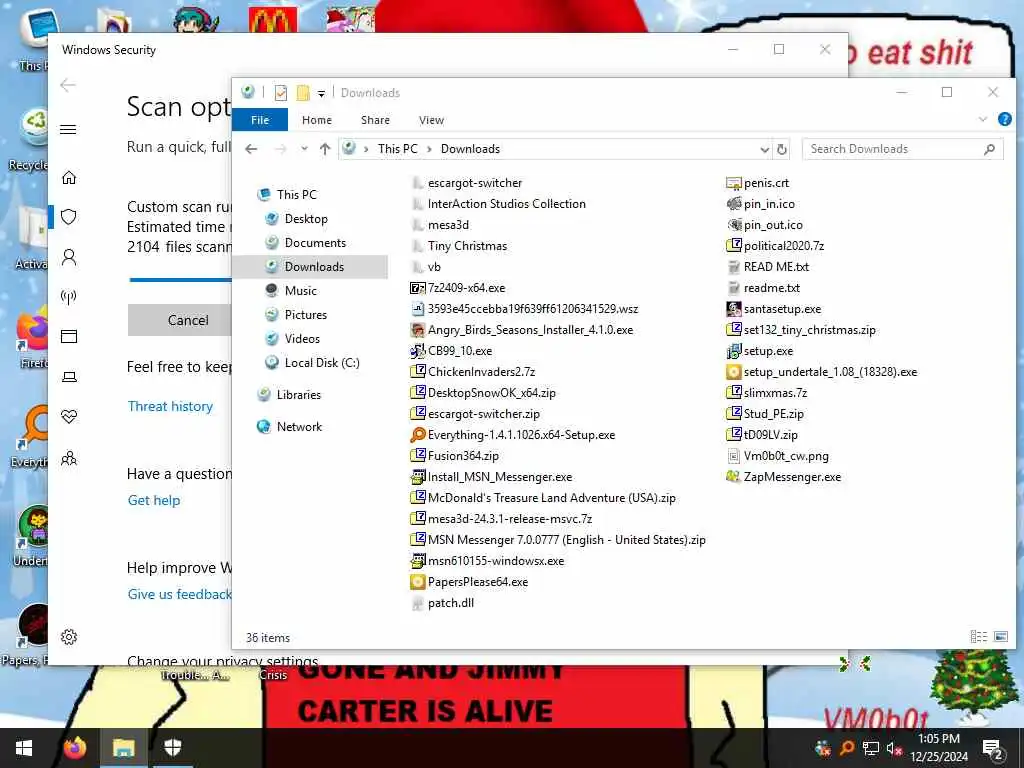Open the Share ribbon tab
Screen dimensions: 1024x768
click(375, 120)
